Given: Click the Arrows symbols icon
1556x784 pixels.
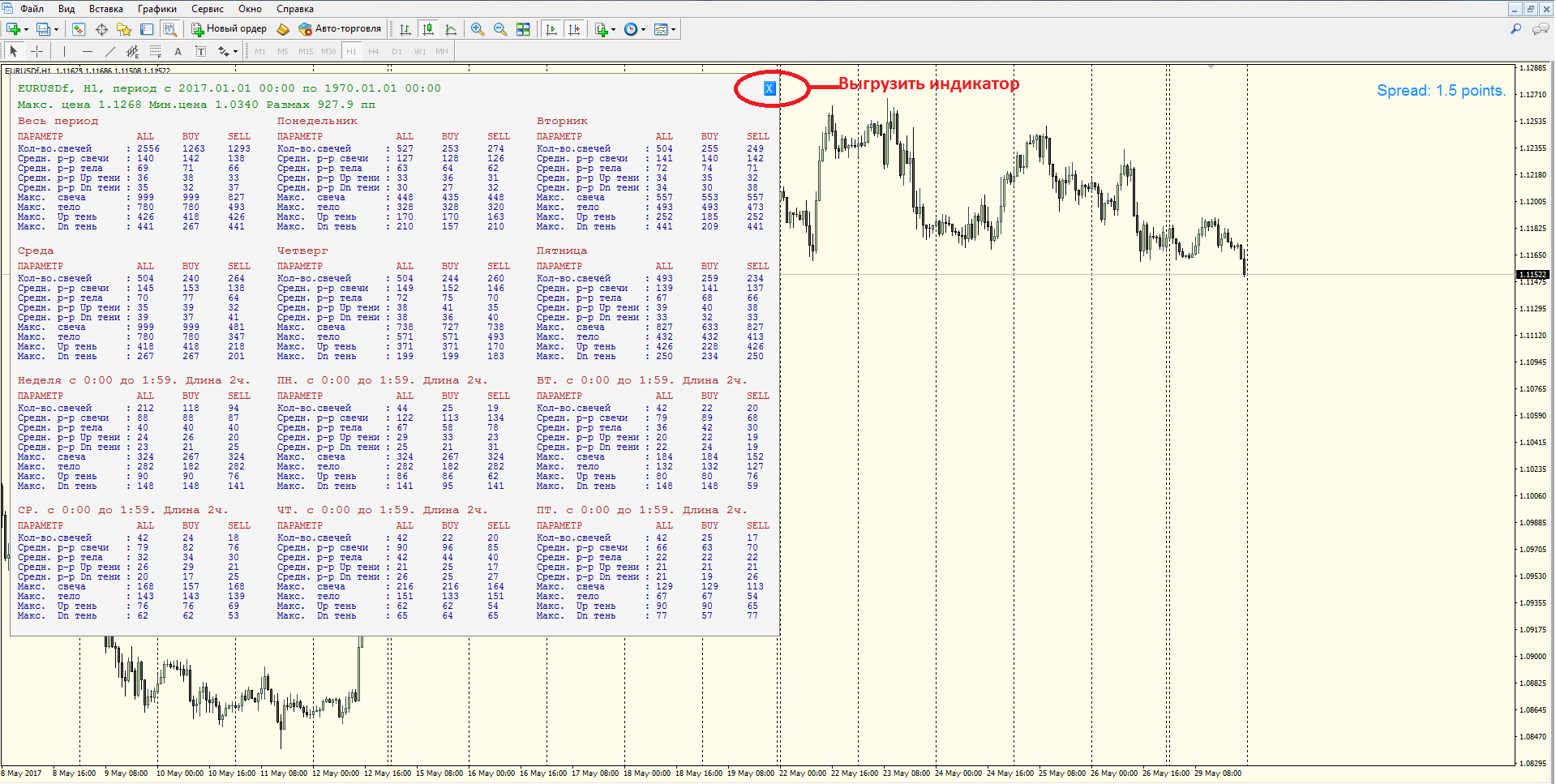Looking at the screenshot, I should (223, 51).
